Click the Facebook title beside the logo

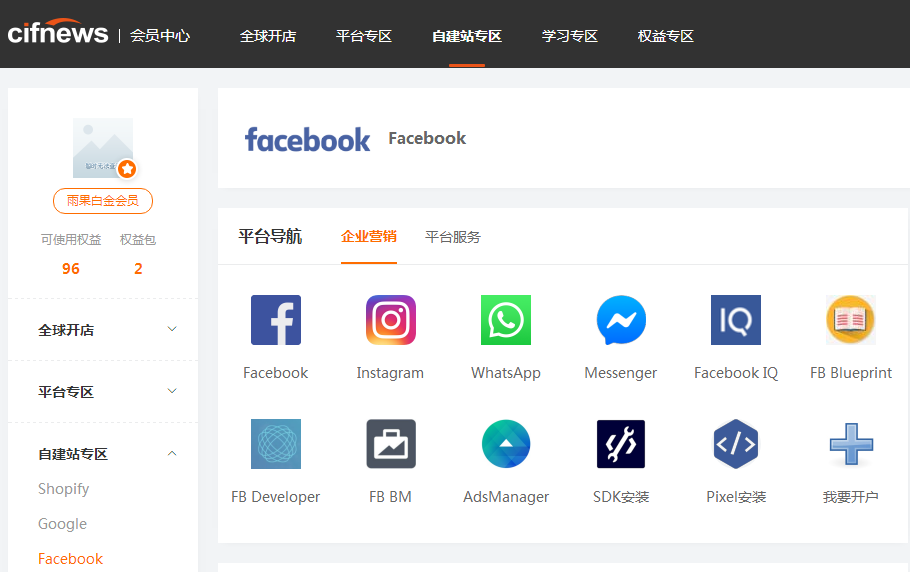[x=427, y=138]
